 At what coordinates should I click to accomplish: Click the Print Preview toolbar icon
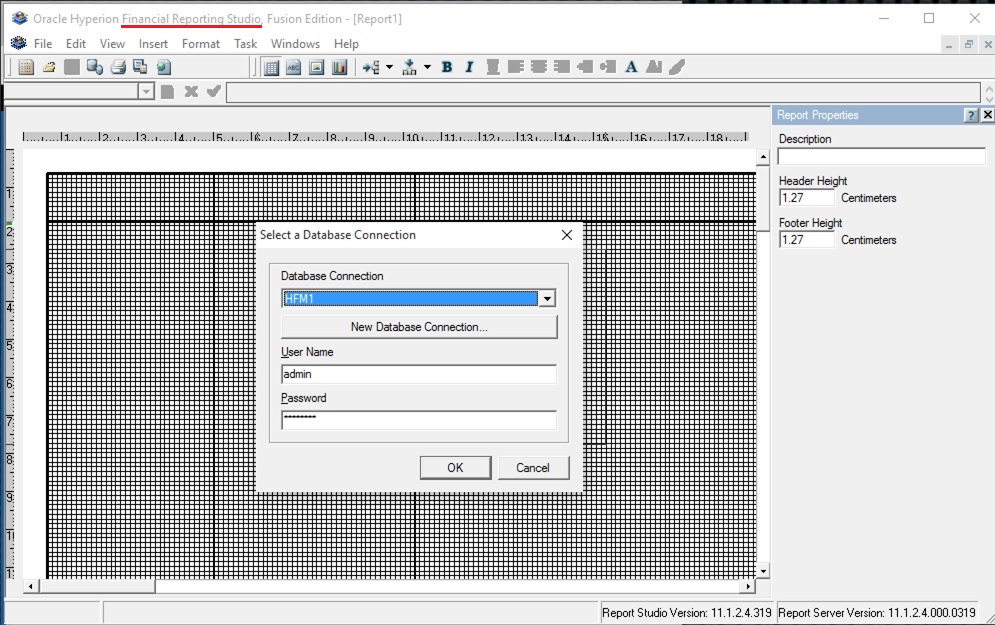click(x=140, y=67)
